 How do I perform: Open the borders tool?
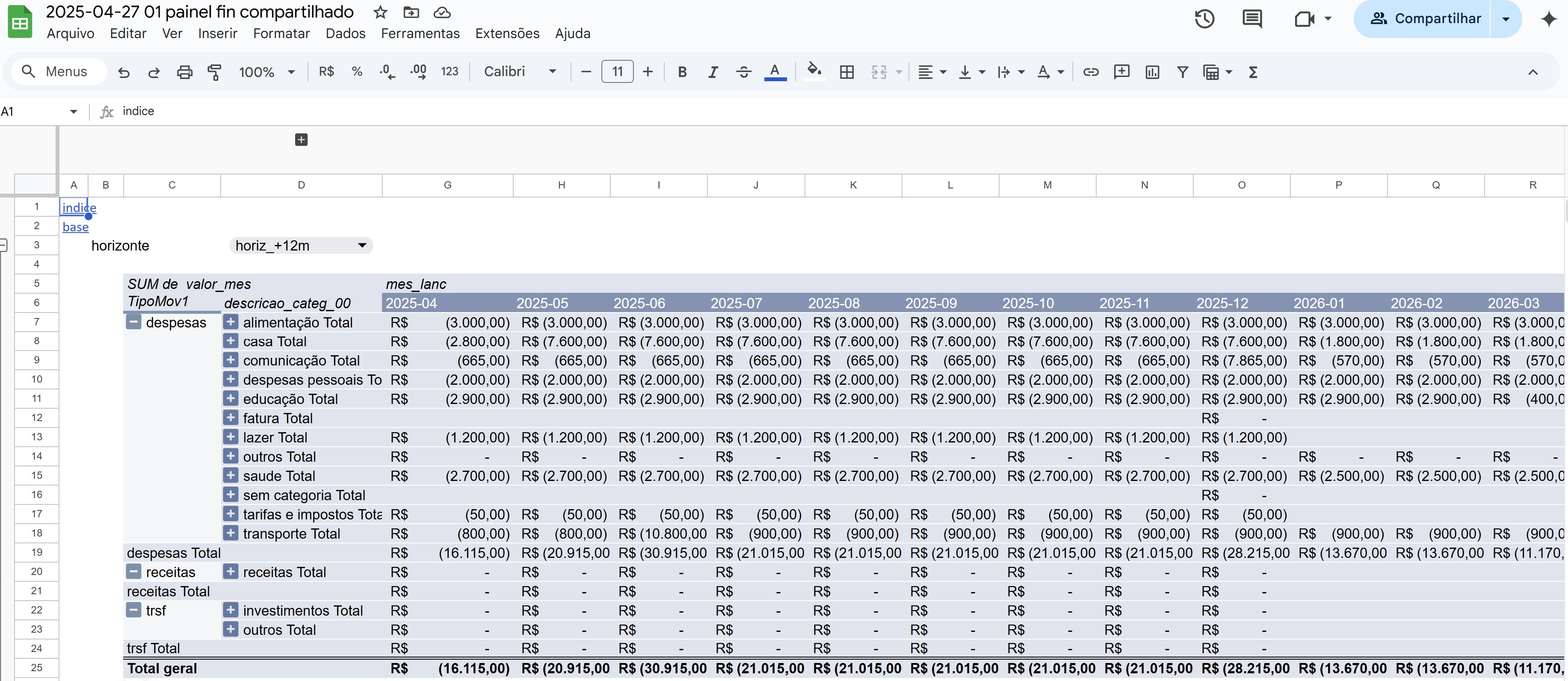tap(847, 72)
